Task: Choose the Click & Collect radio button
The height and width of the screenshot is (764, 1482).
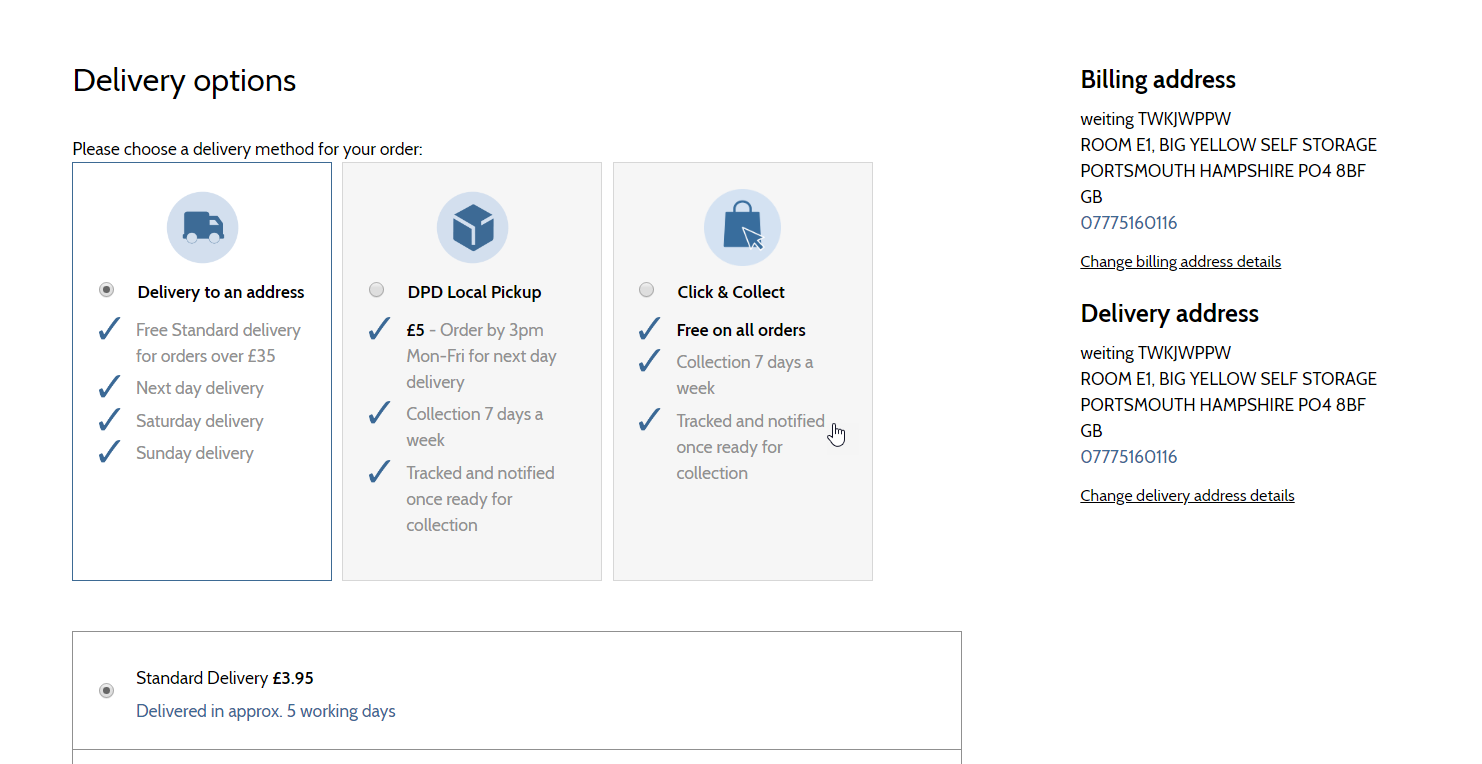Action: [x=646, y=290]
